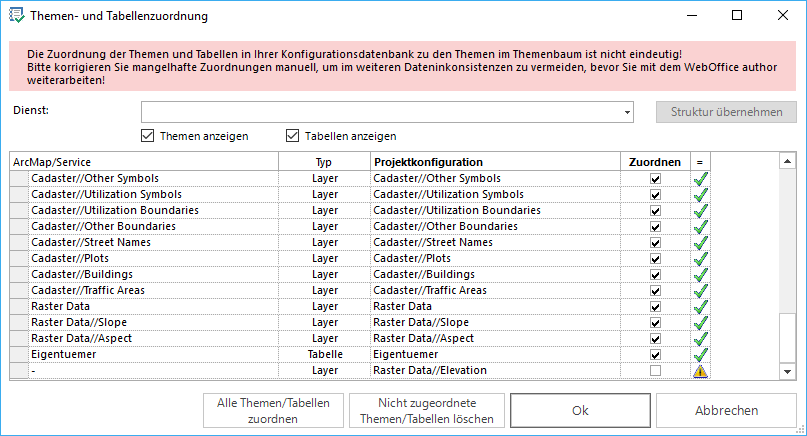The image size is (807, 436).
Task: Uncheck Zuordnen for Raster Data//Aspect
Action: [655, 338]
